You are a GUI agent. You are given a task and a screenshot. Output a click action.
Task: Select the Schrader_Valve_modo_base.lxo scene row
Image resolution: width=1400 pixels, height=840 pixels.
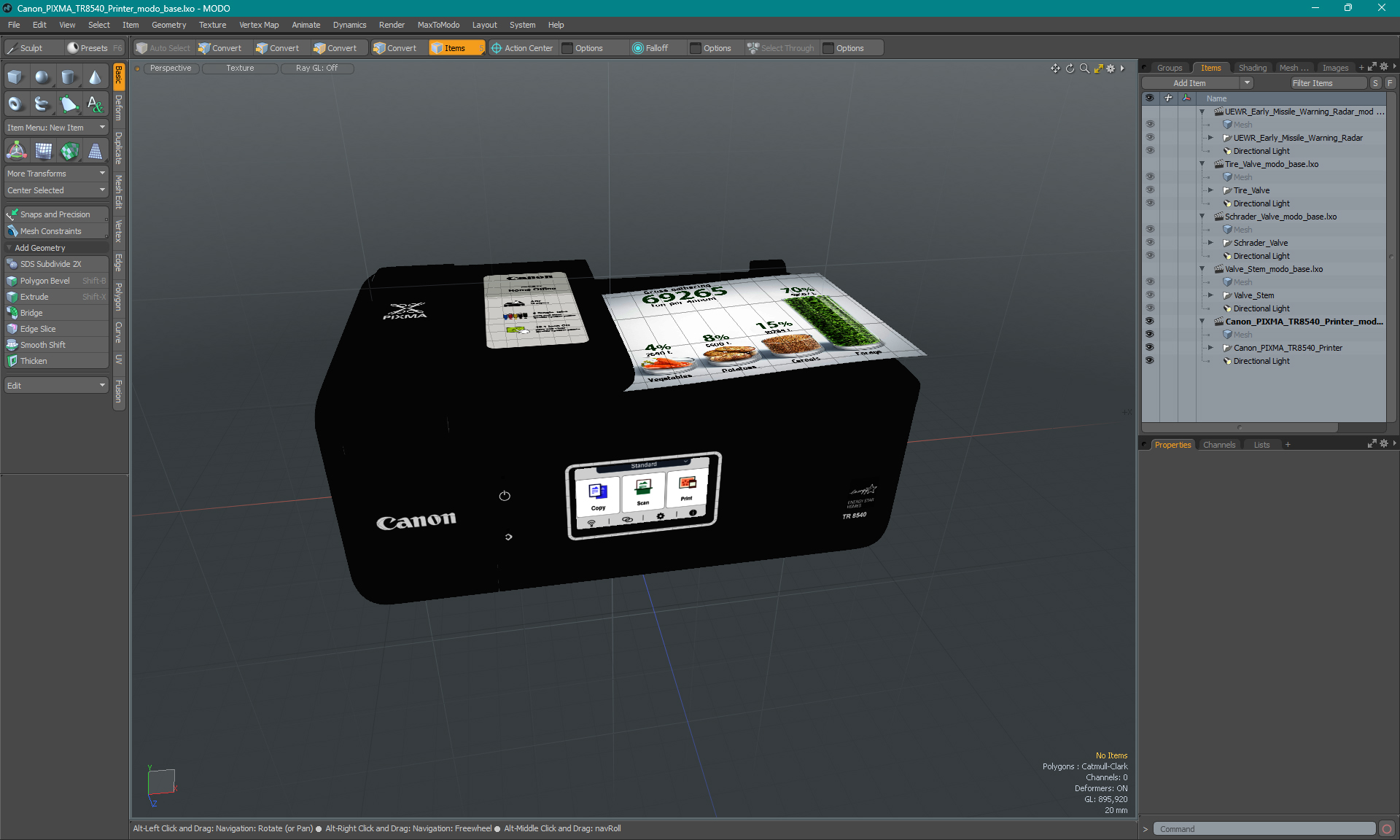pyautogui.click(x=1280, y=217)
